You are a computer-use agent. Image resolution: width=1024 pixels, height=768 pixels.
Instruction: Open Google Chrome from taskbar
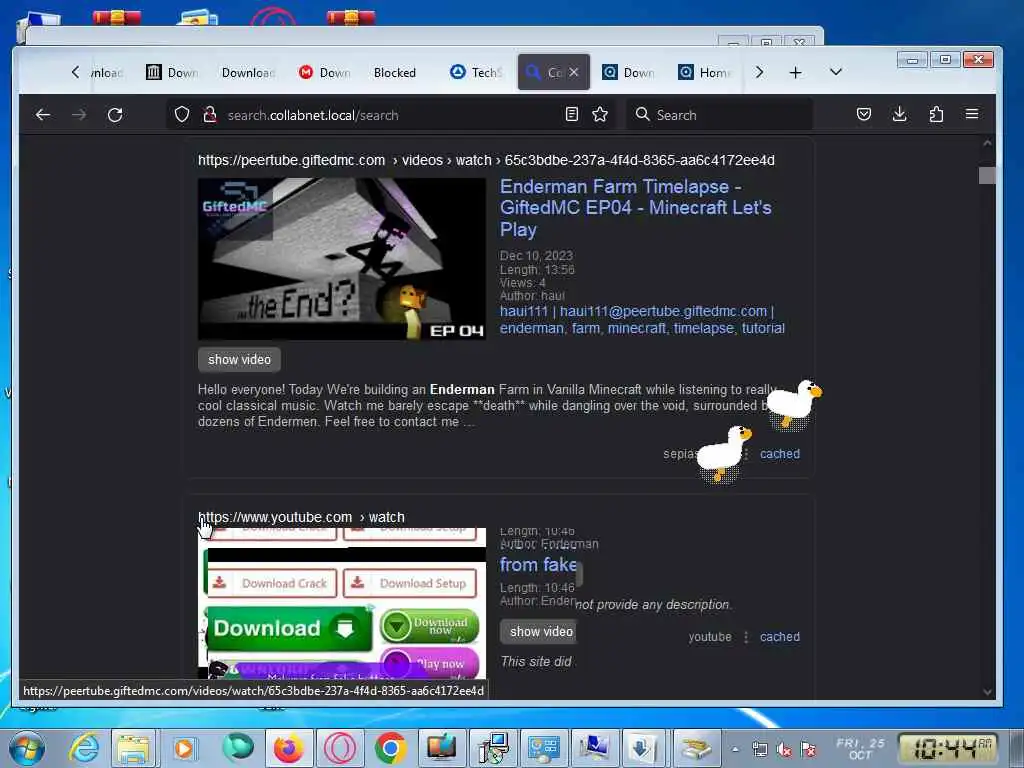390,748
